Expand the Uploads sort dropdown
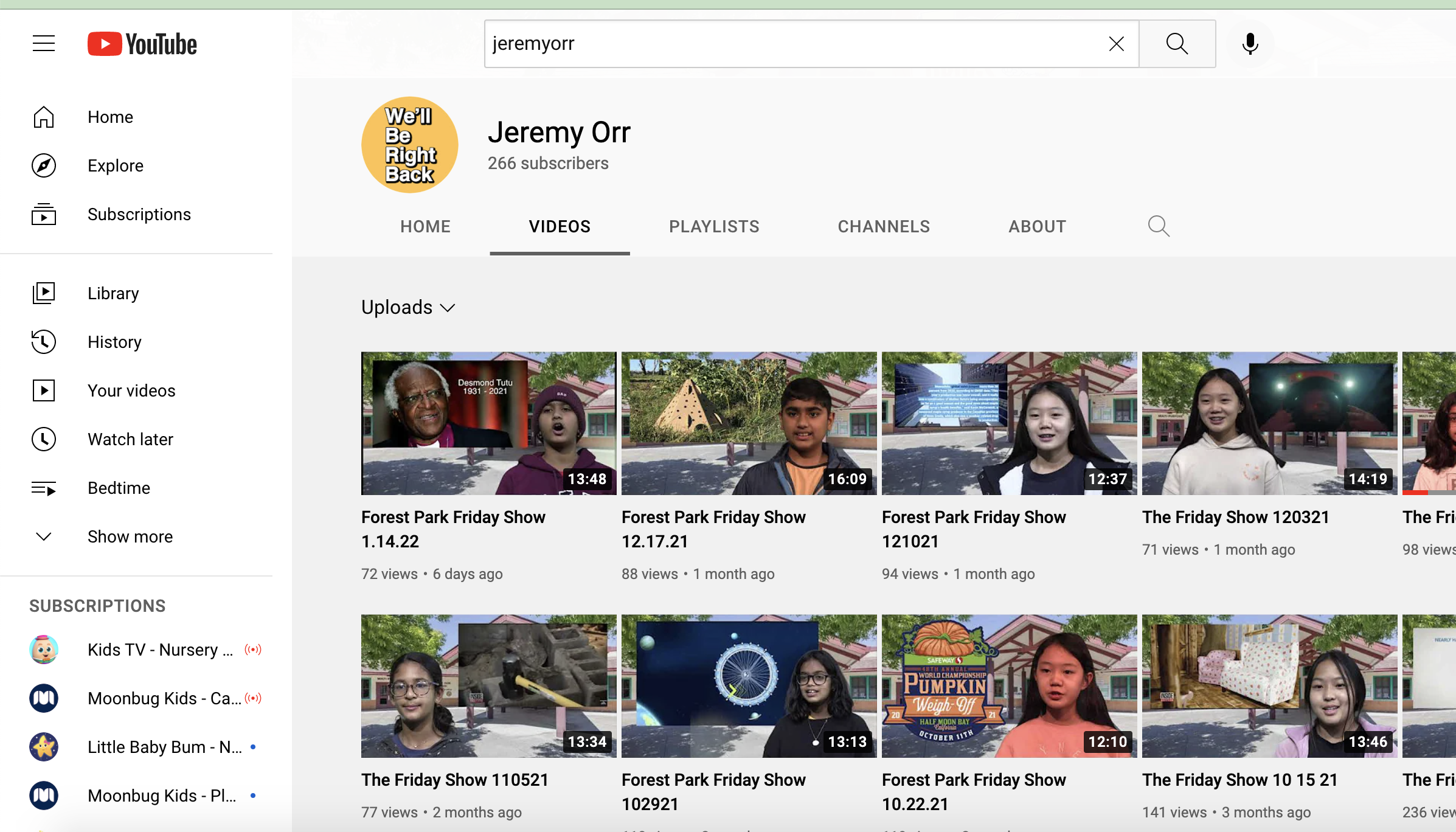The width and height of the screenshot is (1456, 832). tap(408, 307)
